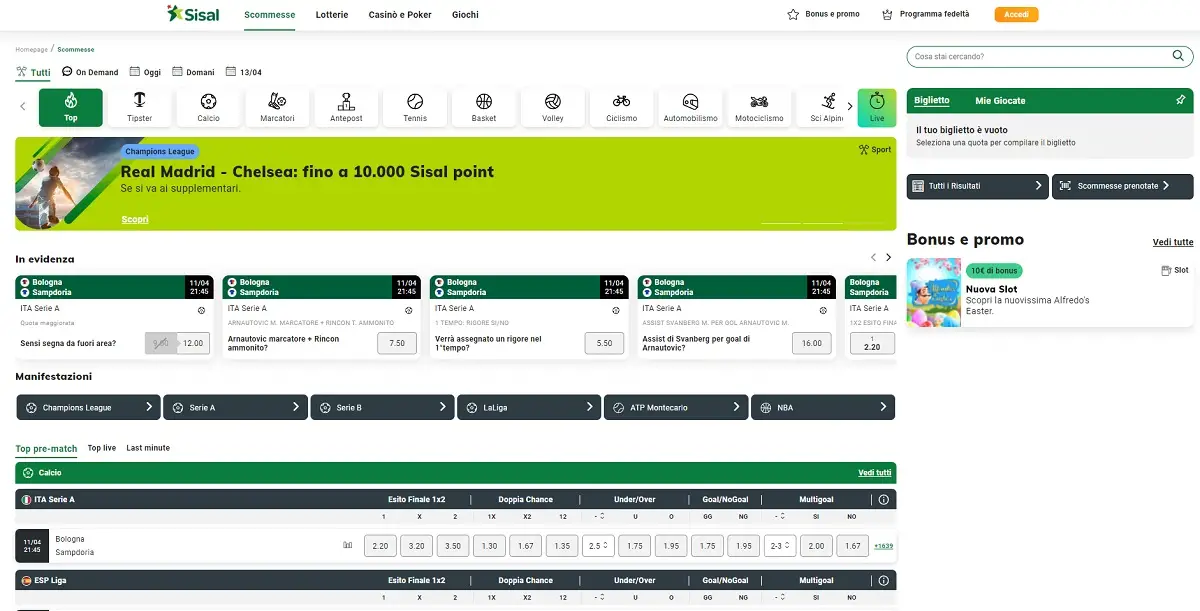Image resolution: width=1200 pixels, height=611 pixels.
Task: Select Motociclismo sport icon
Action: pos(759,108)
